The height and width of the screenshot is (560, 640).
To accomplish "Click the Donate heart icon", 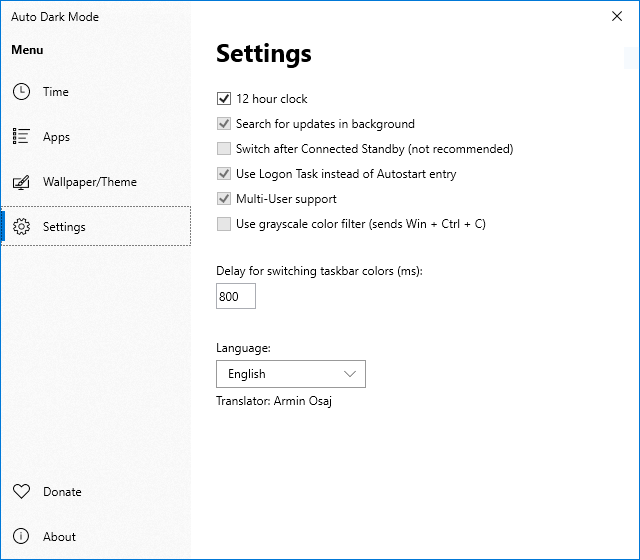I will pyautogui.click(x=21, y=492).
